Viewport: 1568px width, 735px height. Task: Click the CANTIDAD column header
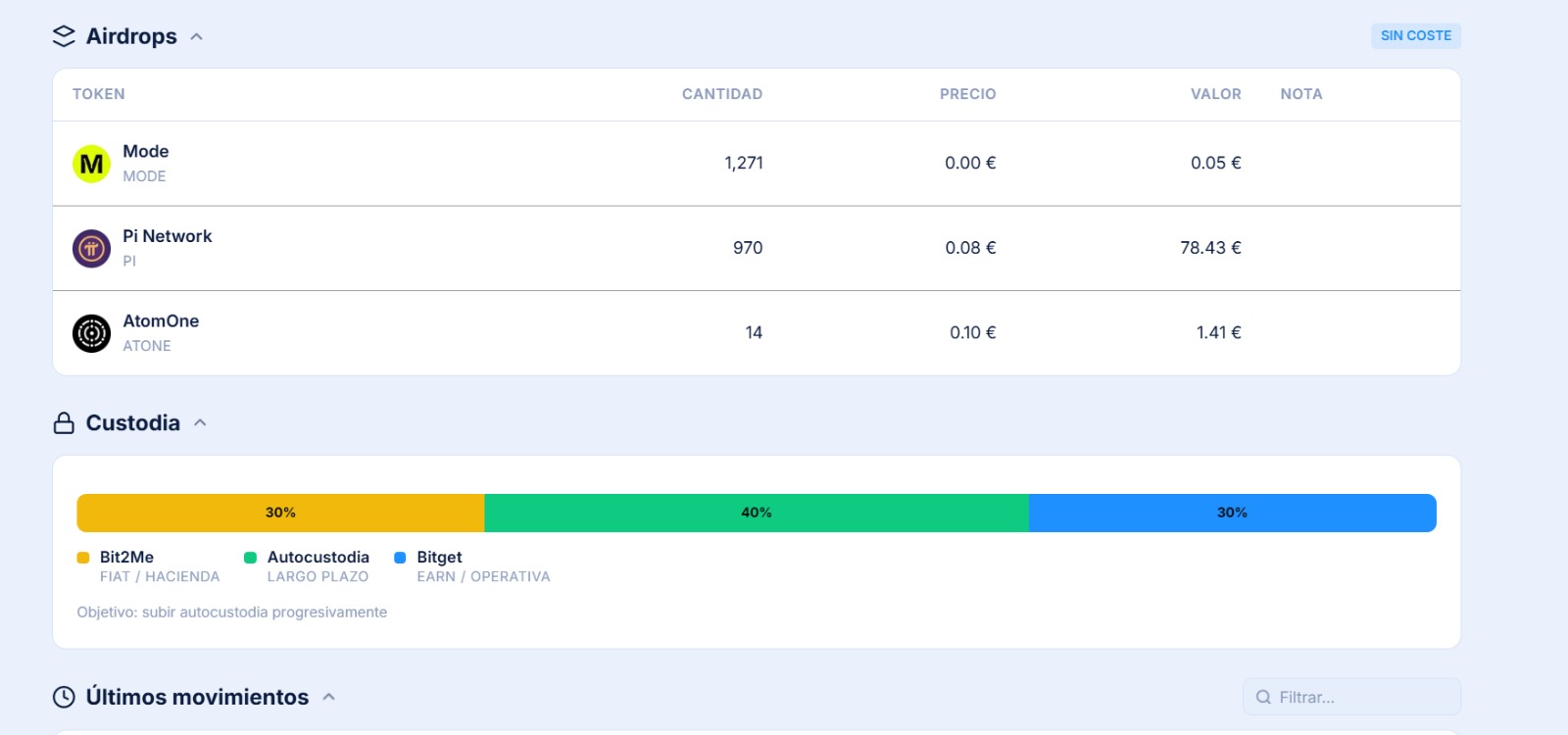tap(722, 94)
